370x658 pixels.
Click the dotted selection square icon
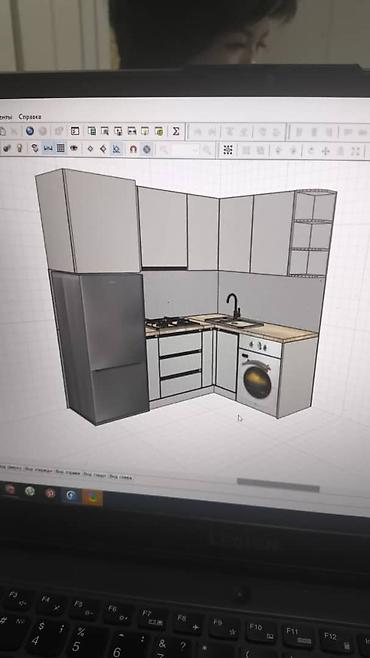228,150
